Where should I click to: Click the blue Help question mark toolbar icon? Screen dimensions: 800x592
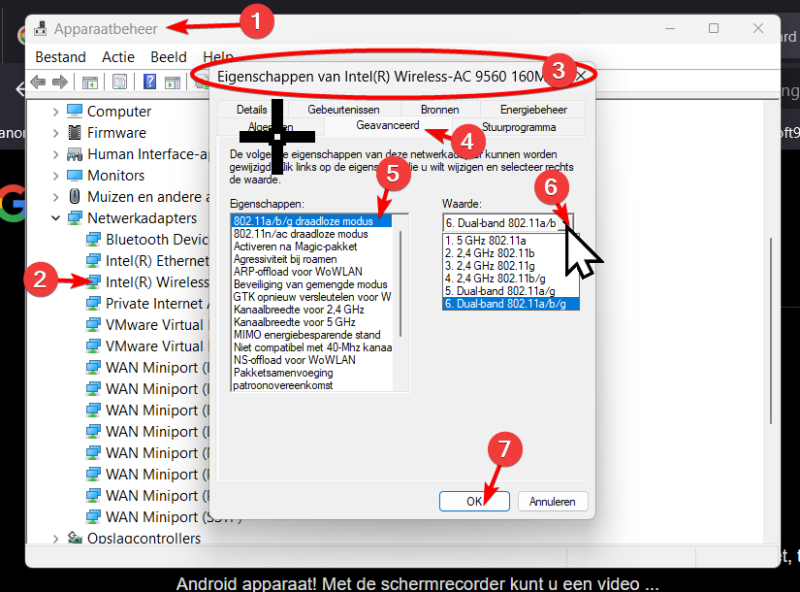(149, 82)
